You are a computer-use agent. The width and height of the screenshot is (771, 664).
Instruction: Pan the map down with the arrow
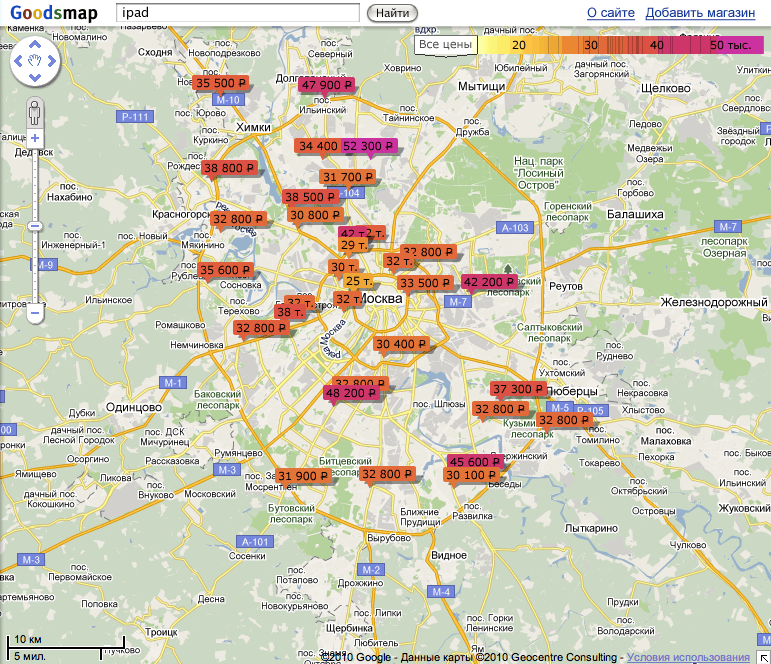point(35,78)
